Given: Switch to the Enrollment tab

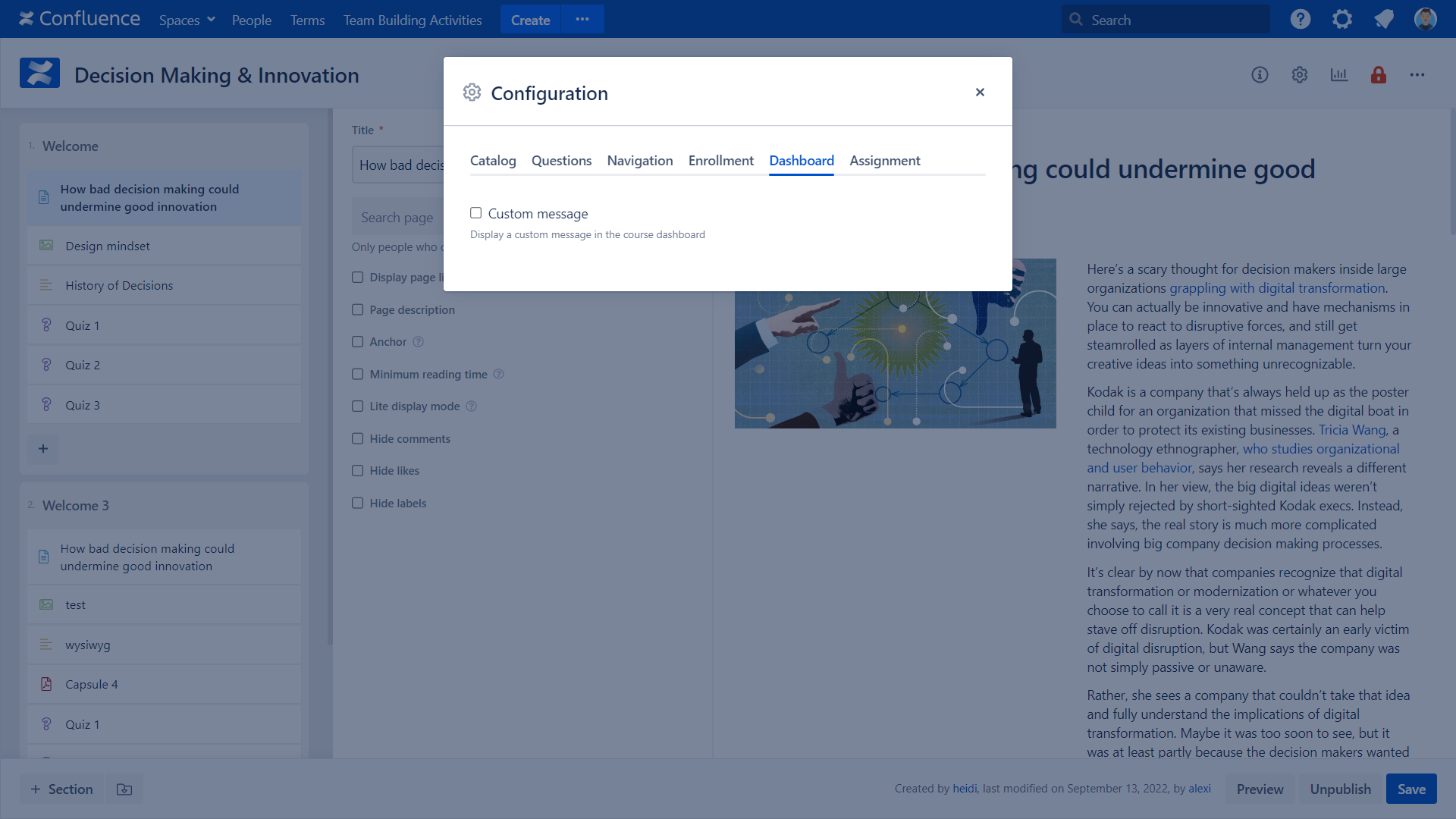Looking at the screenshot, I should coord(720,161).
